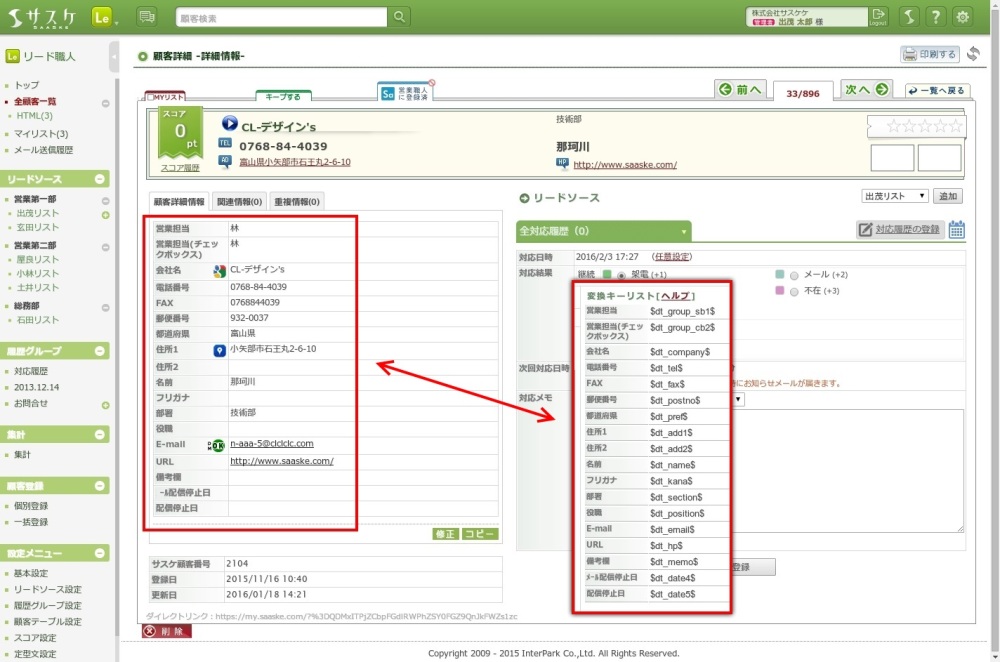Image resolution: width=1000 pixels, height=662 pixels.
Task: Click the map pin icon beside 住所1
Action: [219, 350]
